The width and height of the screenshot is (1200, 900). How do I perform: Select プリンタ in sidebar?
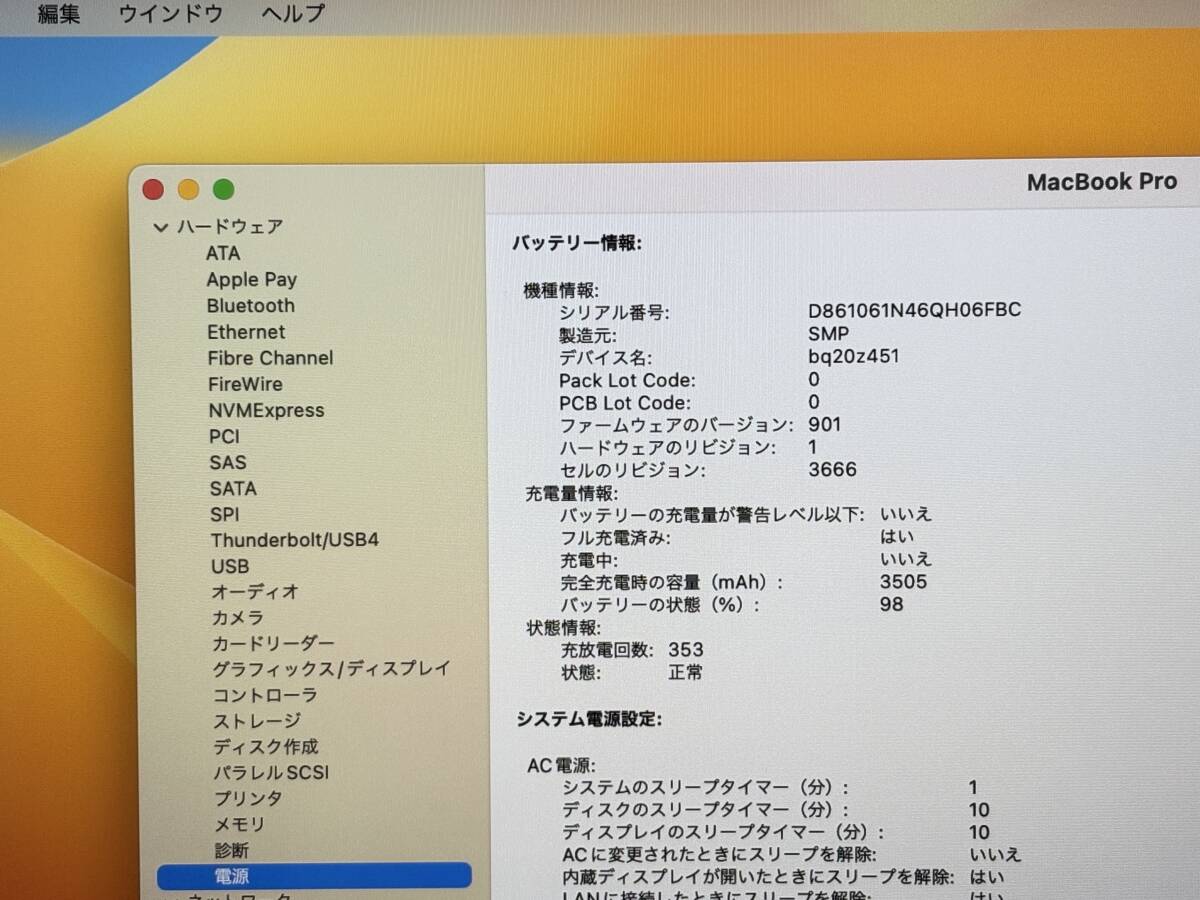[x=248, y=799]
